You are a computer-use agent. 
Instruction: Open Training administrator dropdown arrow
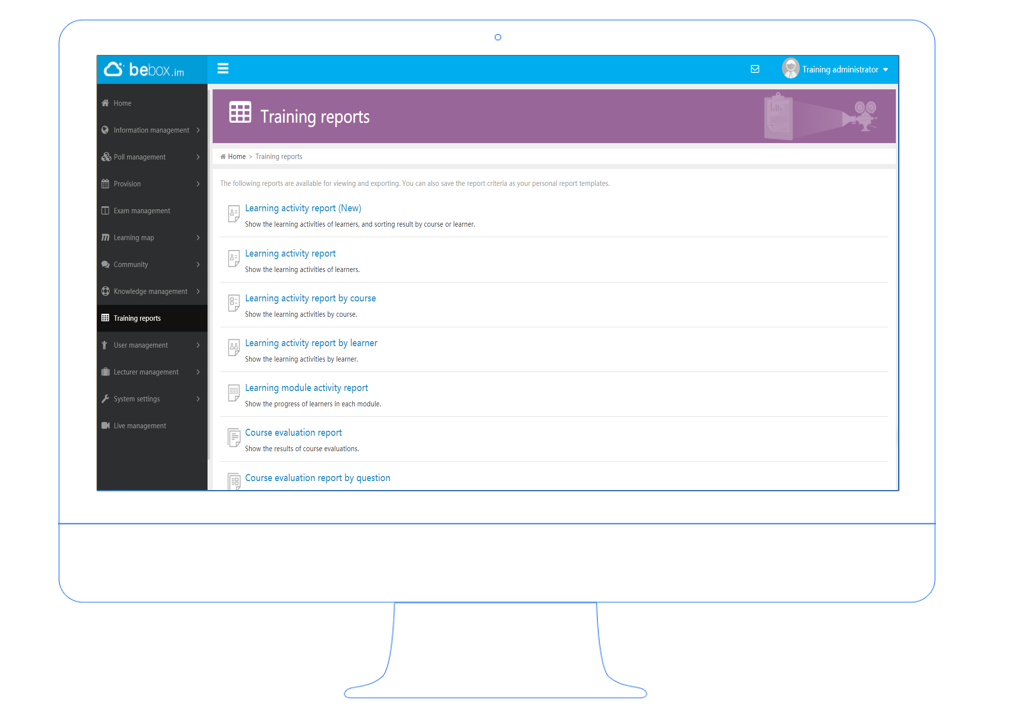pyautogui.click(x=886, y=70)
